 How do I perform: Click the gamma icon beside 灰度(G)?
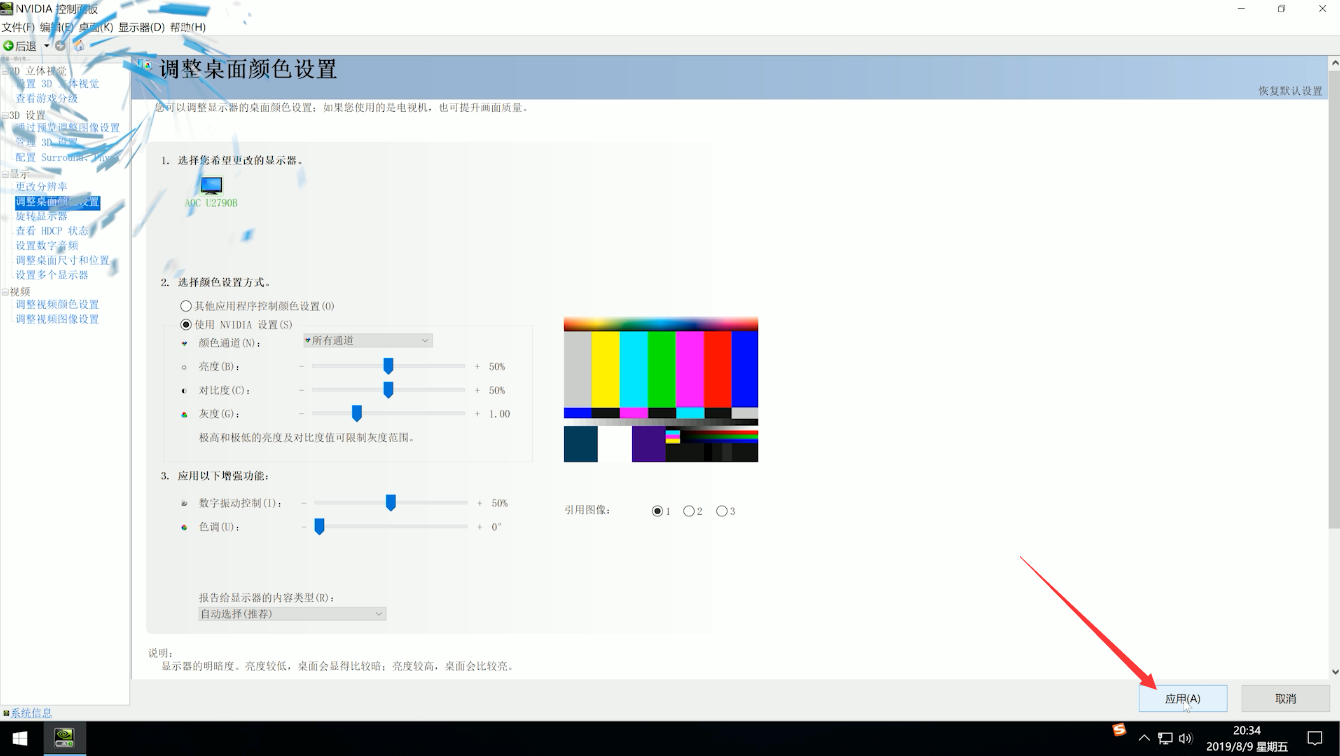point(185,414)
